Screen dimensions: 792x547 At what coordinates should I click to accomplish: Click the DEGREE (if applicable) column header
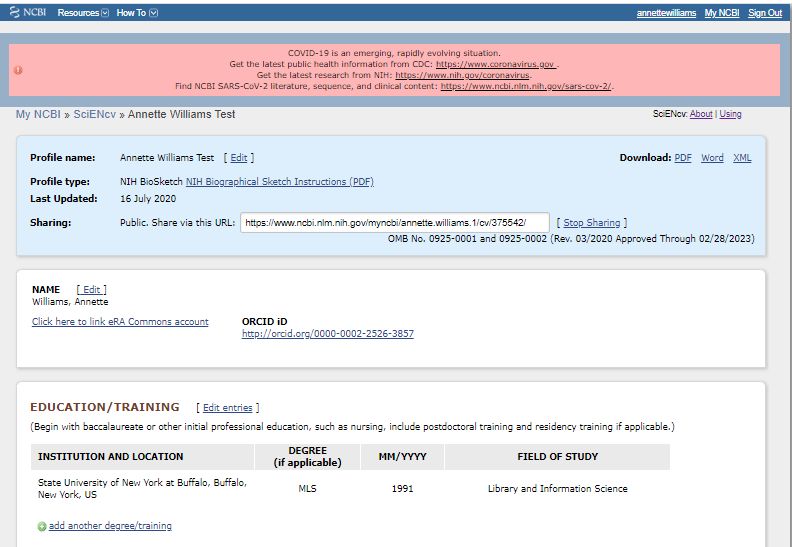click(307, 457)
